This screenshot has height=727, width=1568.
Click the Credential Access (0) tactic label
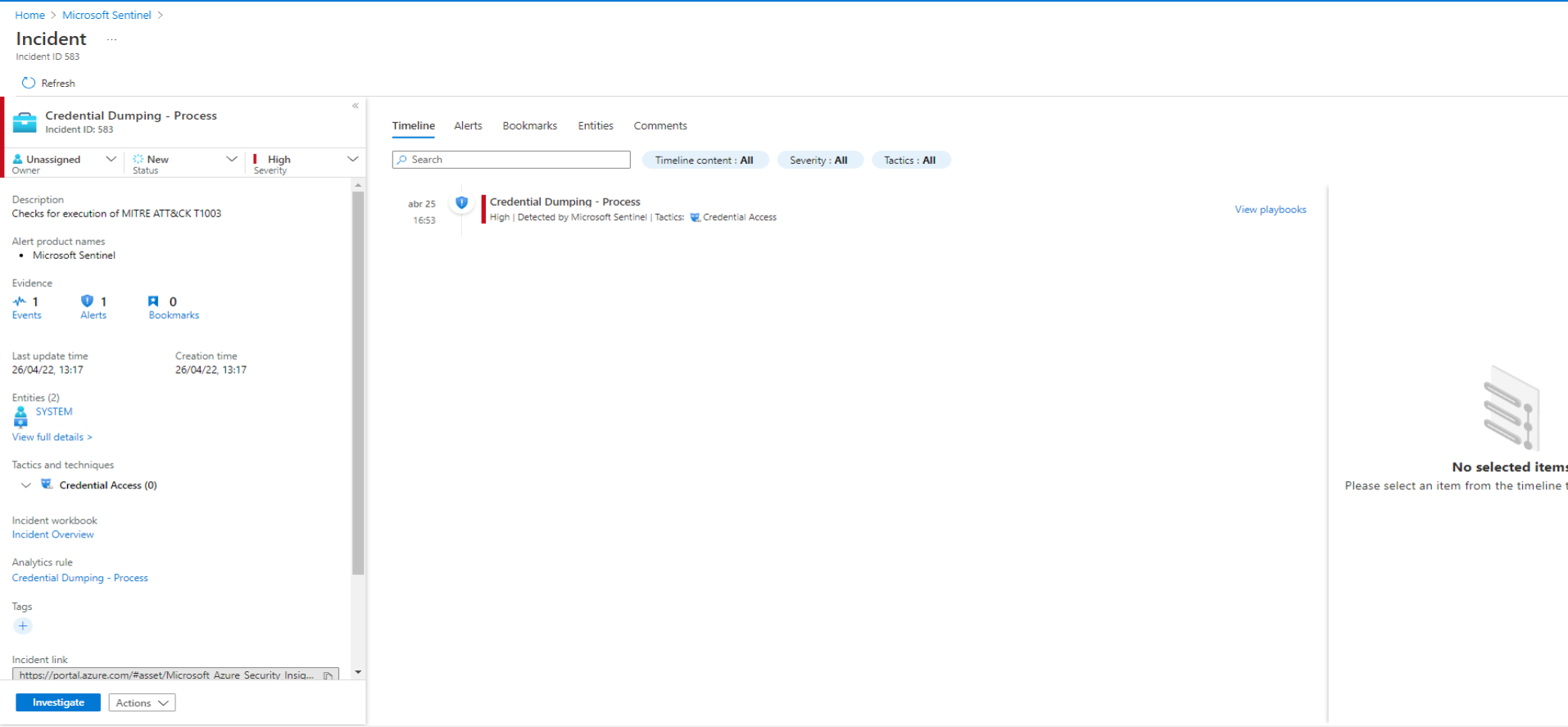(108, 485)
